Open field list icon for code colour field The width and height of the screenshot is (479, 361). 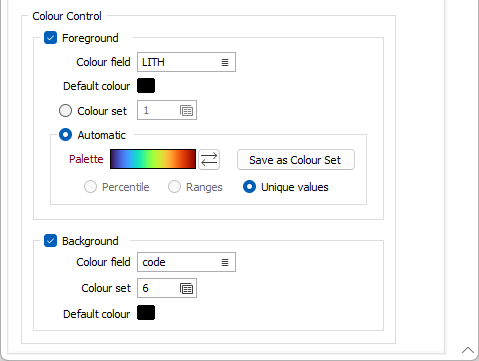(225, 263)
